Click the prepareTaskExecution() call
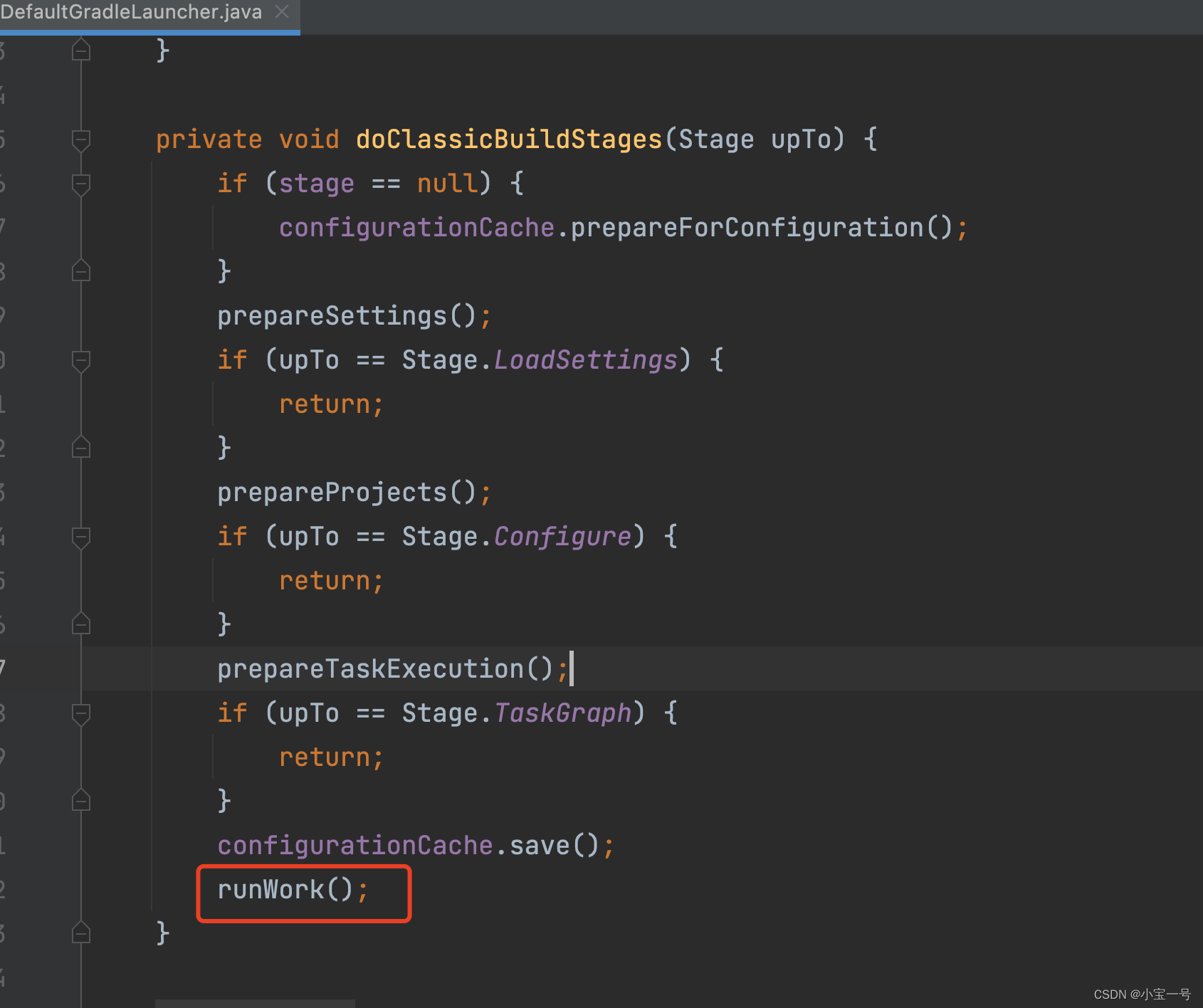 click(385, 668)
